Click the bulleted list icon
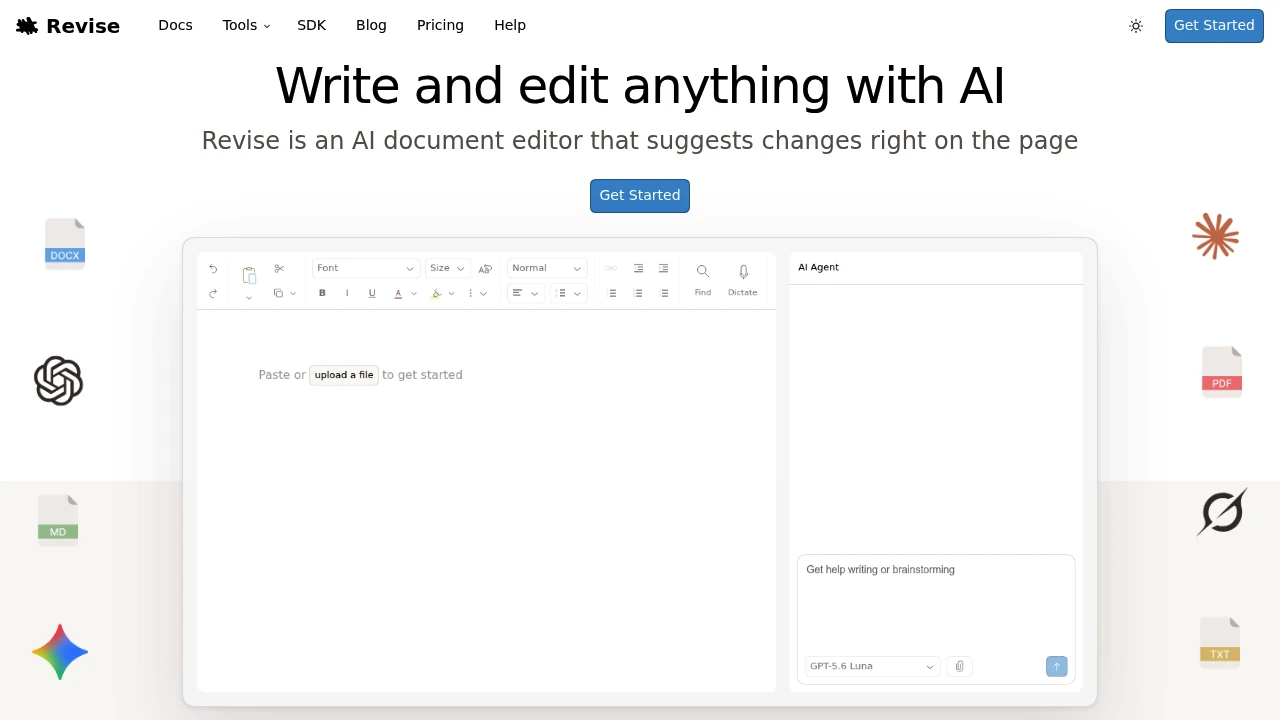Image resolution: width=1280 pixels, height=720 pixels. 612,293
